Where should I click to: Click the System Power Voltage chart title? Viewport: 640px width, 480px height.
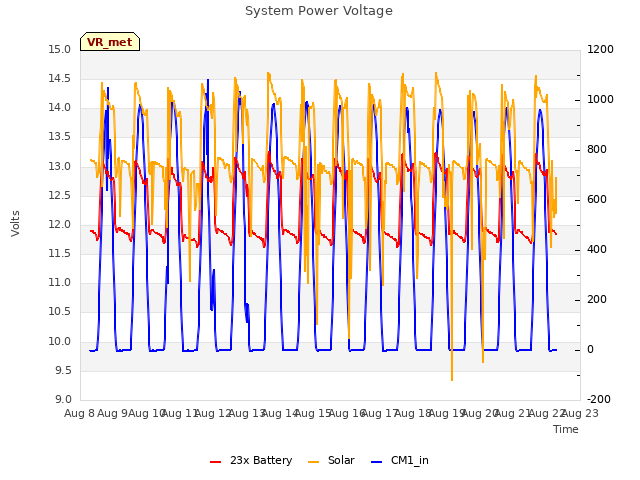[x=319, y=11]
